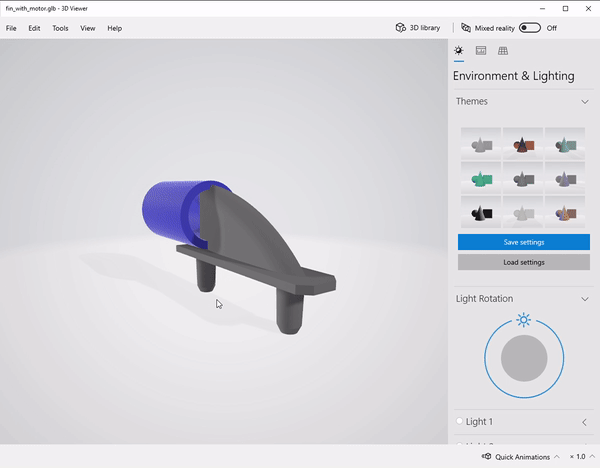
Task: Open the Grid & Views tab icon
Action: [x=503, y=50]
